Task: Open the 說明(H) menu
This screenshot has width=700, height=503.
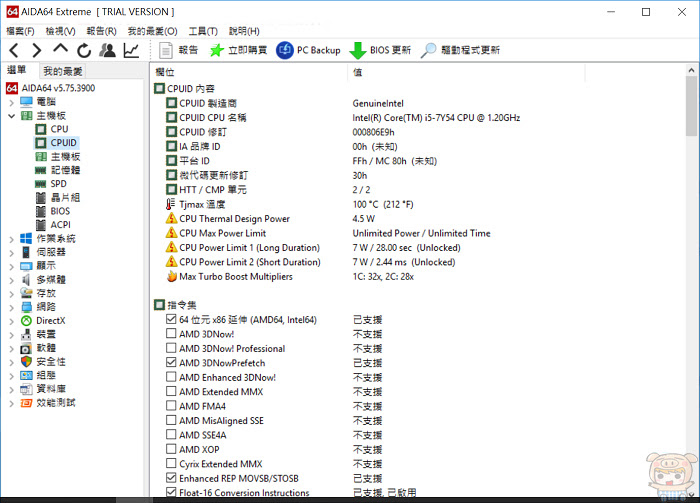Action: click(x=244, y=31)
